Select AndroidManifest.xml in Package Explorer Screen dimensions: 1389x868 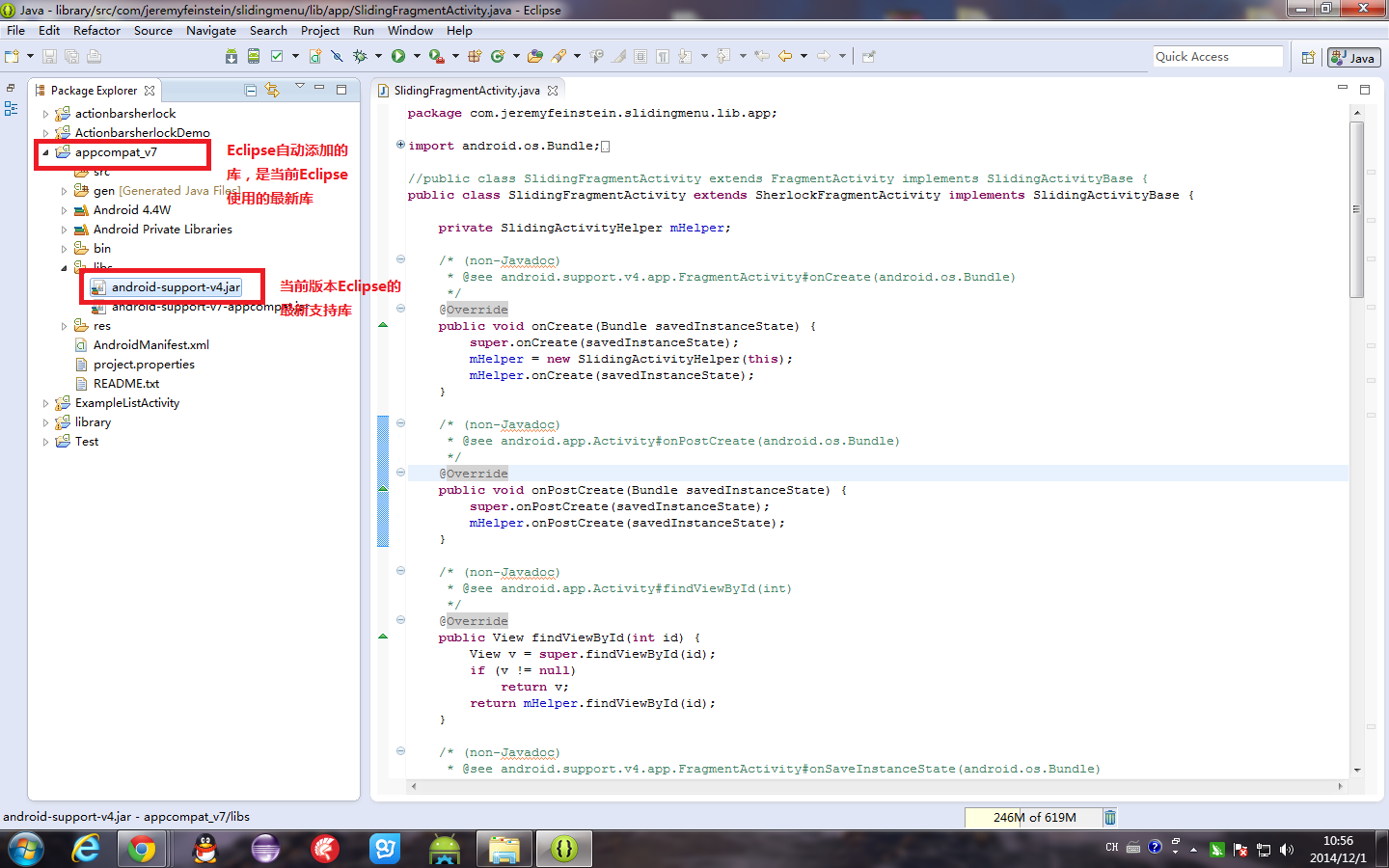[x=150, y=345]
